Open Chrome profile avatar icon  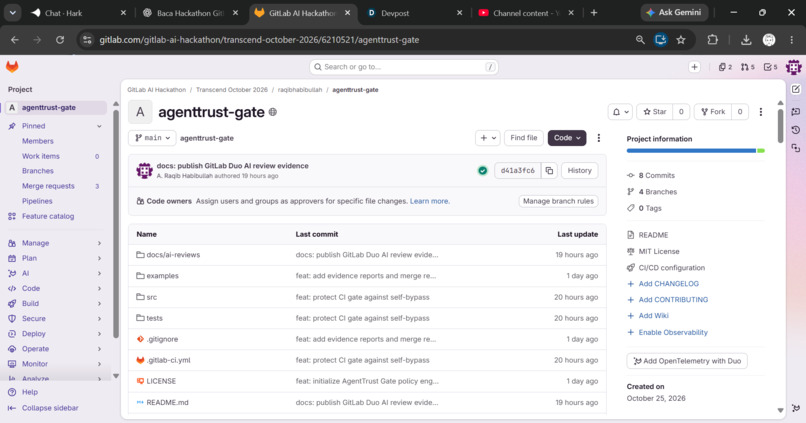[x=769, y=40]
